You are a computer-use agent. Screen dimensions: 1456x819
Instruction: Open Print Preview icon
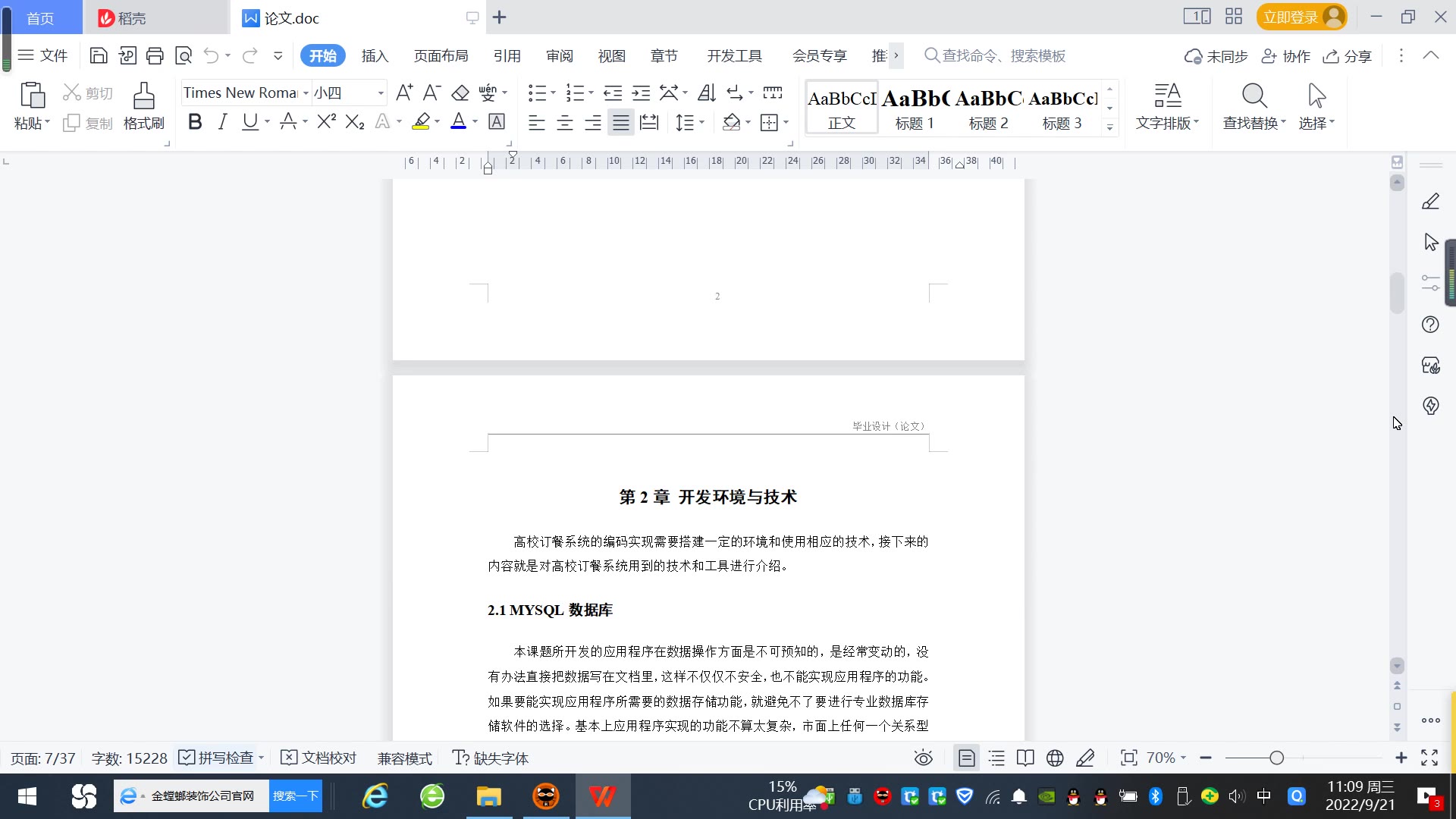pos(184,55)
